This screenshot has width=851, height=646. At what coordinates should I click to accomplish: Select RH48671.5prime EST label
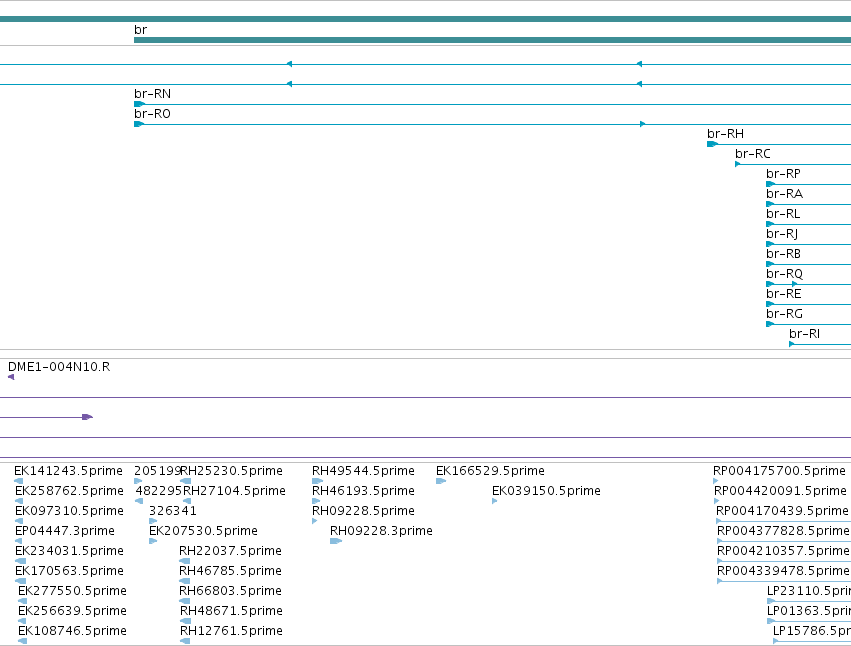tap(231, 611)
